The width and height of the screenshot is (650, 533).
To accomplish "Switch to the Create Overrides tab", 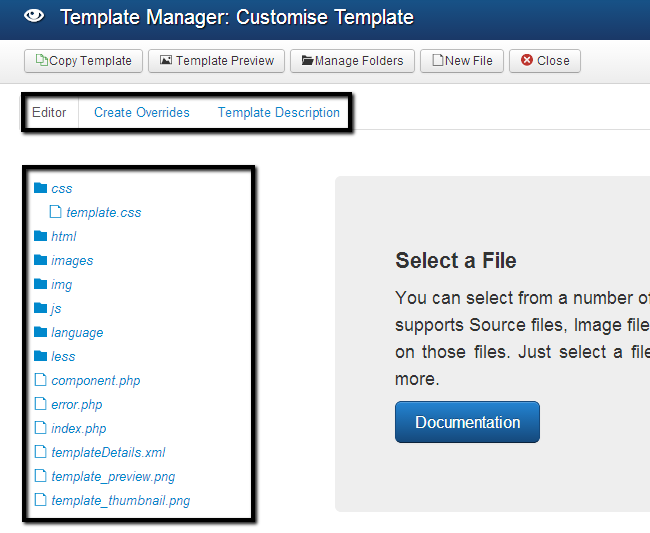I will 141,113.
